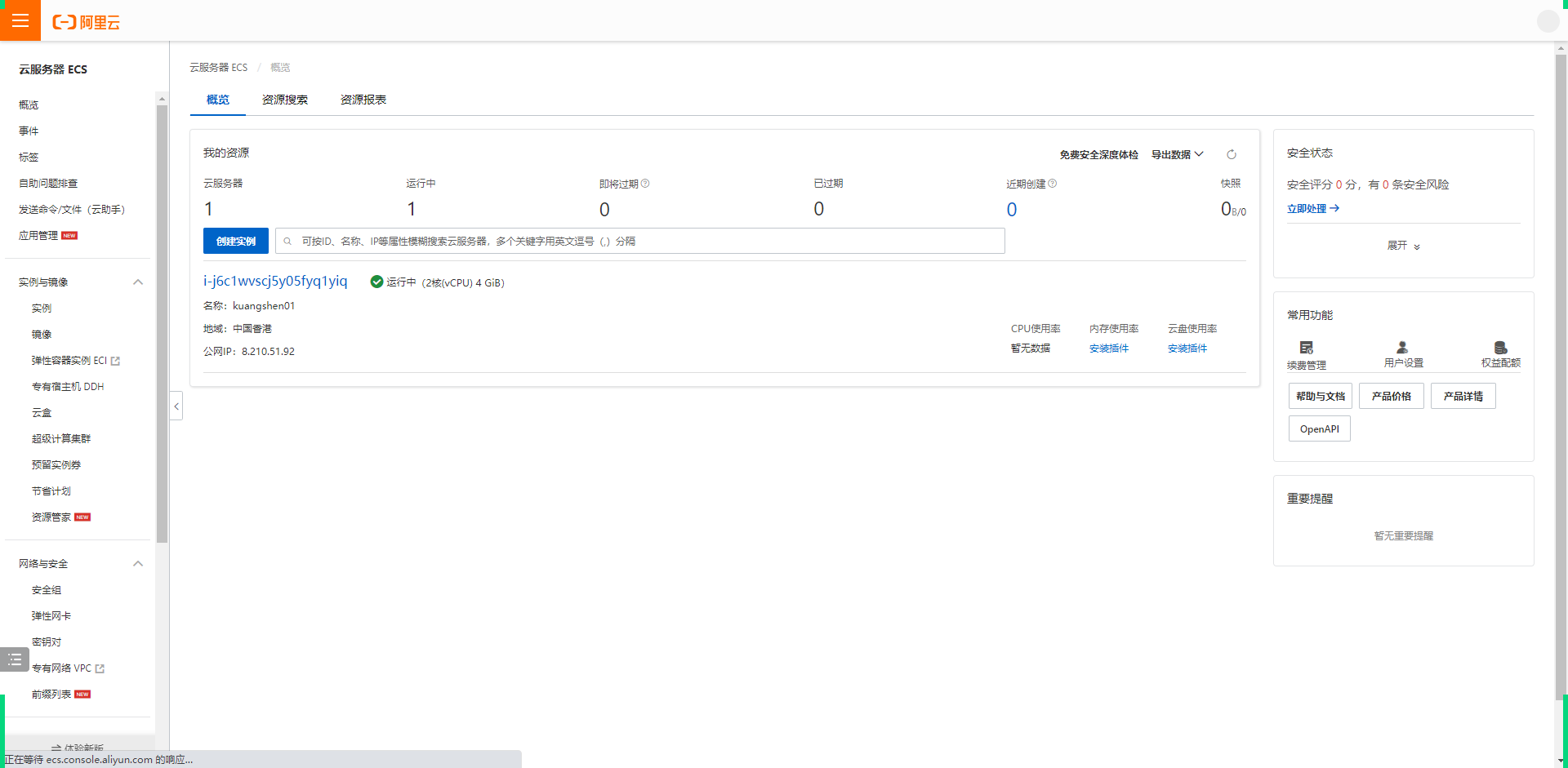This screenshot has width=1568, height=768.
Task: Focus the instance search input field
Action: tap(640, 241)
